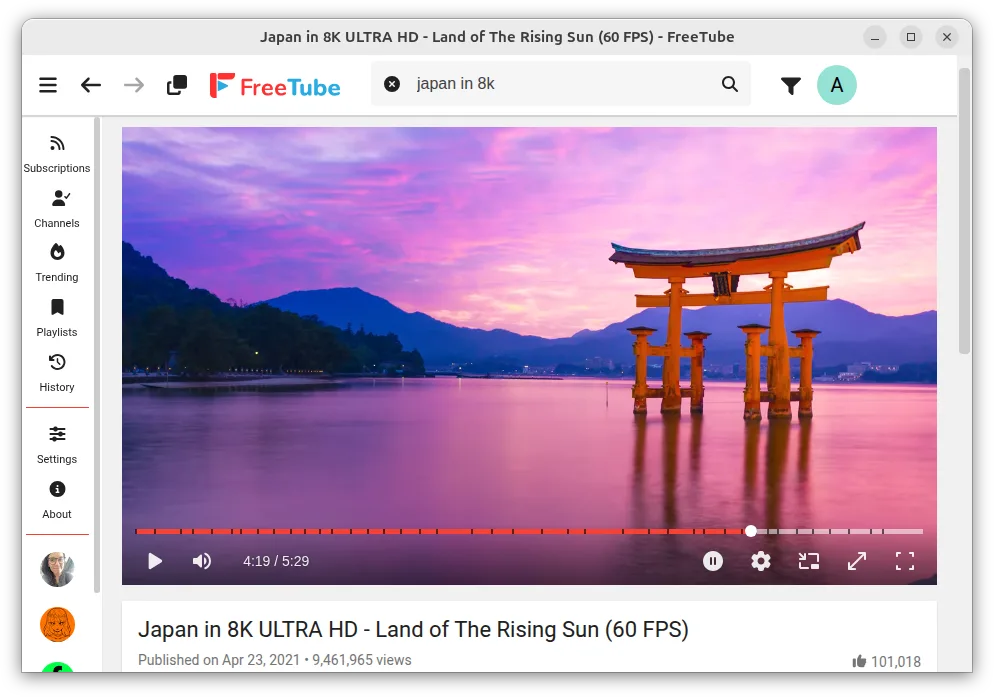The height and width of the screenshot is (697, 994).
Task: Close the FreeTube window
Action: (947, 37)
